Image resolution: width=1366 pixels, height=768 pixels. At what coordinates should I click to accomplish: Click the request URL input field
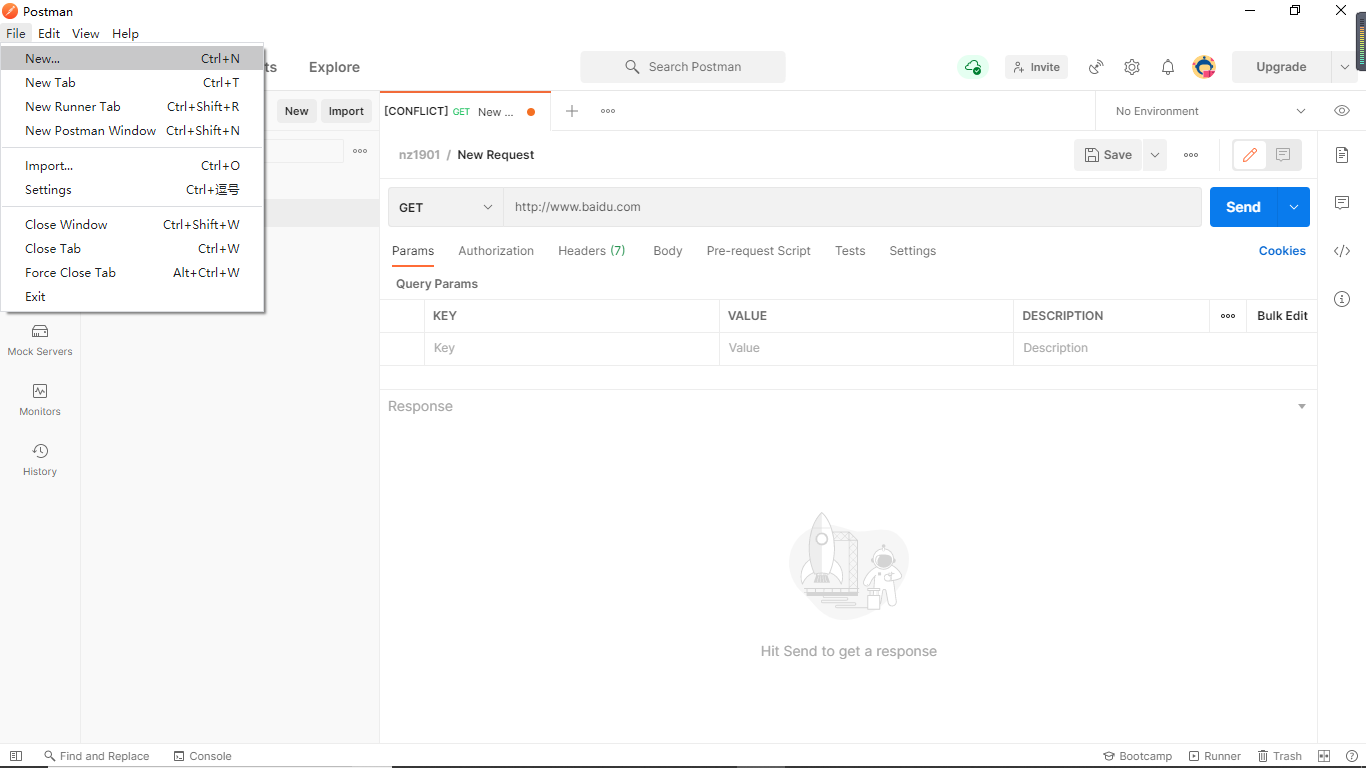pyautogui.click(x=852, y=207)
